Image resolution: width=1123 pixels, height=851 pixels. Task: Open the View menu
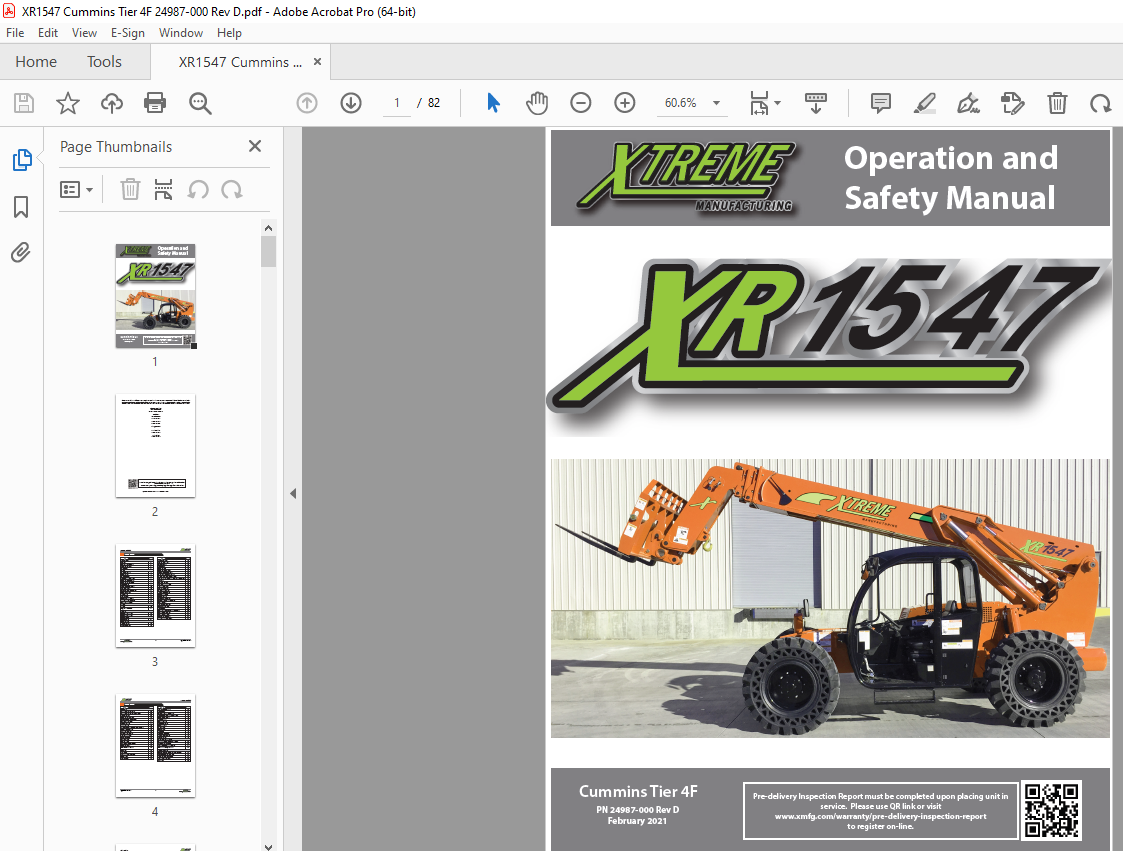85,33
